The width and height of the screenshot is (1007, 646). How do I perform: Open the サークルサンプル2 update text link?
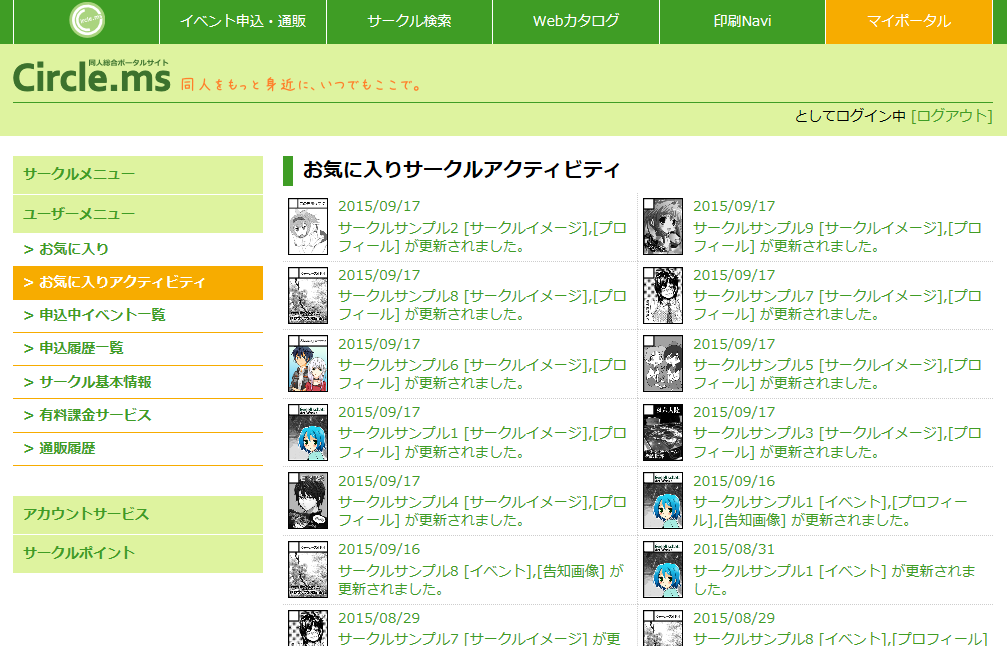coord(482,237)
